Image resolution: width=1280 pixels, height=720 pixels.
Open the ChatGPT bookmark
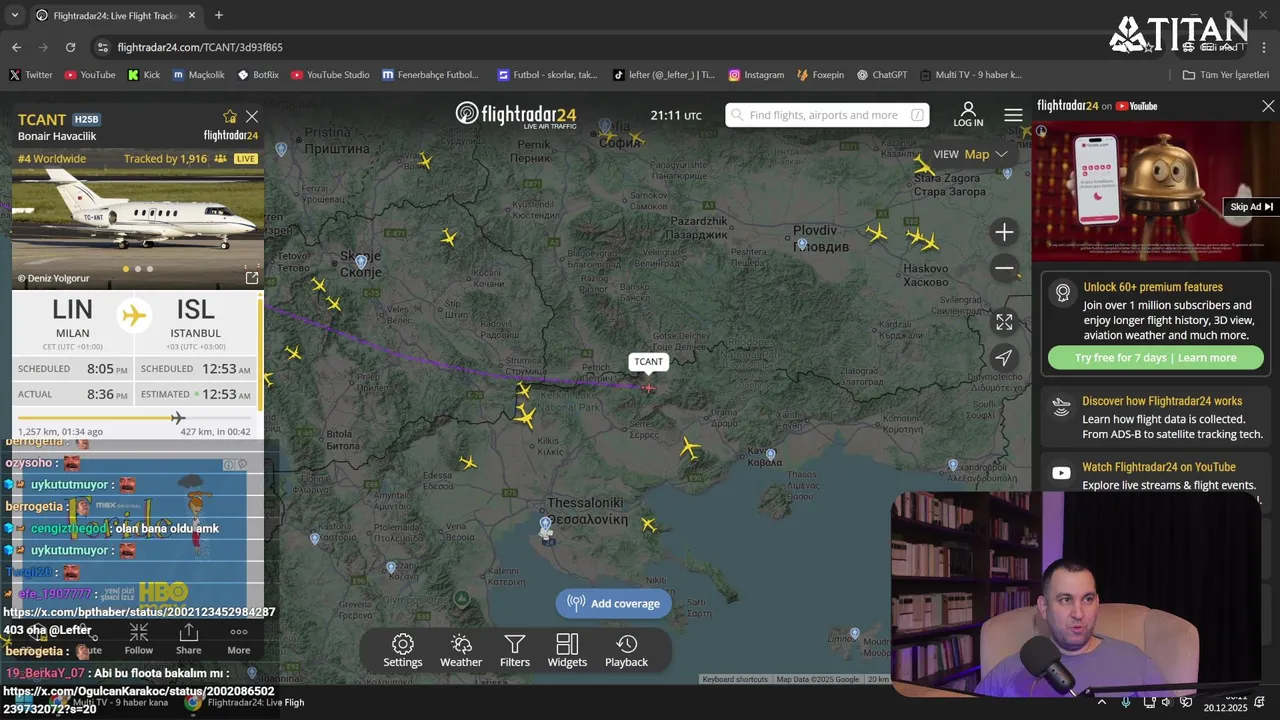point(881,75)
